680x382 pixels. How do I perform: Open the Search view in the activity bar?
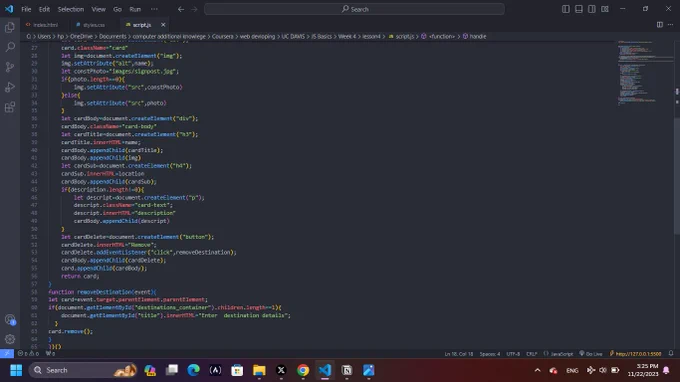tap(10, 47)
